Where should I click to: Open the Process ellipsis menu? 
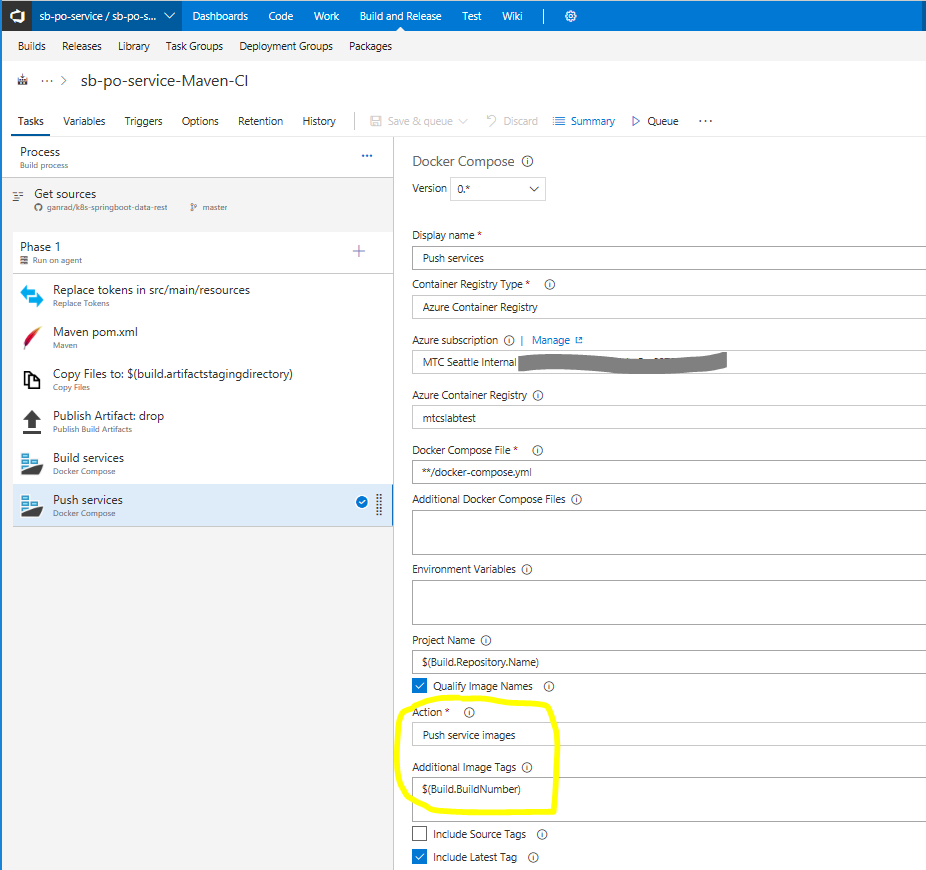click(367, 156)
